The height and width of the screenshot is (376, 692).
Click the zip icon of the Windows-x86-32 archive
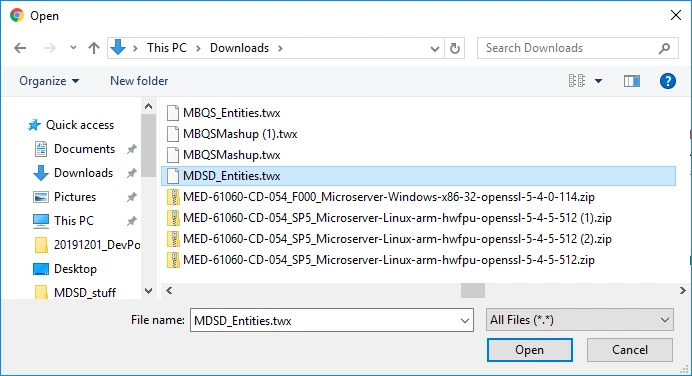click(x=173, y=197)
